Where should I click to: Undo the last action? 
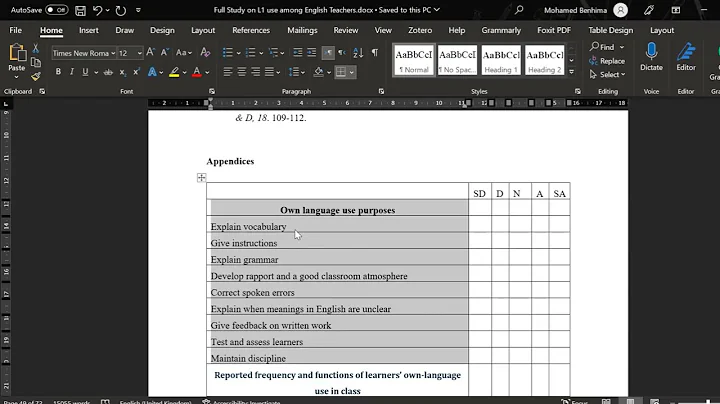[97, 10]
